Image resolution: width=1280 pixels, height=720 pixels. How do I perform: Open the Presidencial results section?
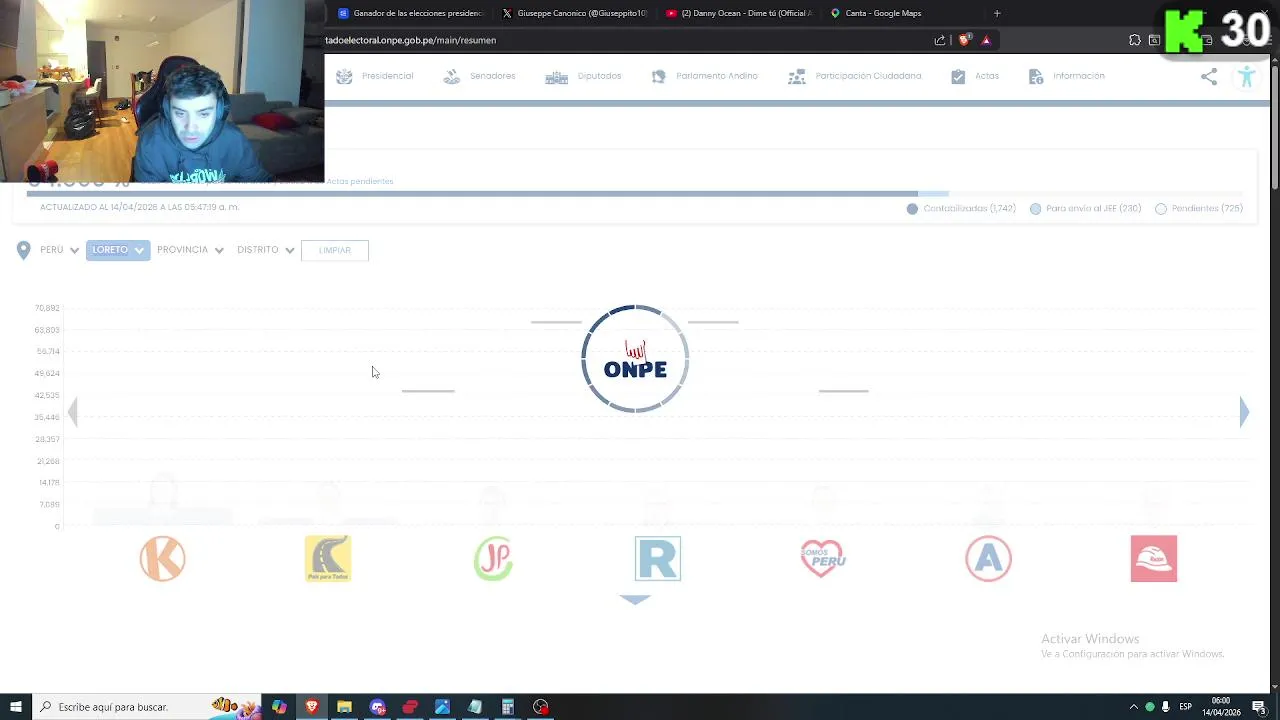[x=375, y=76]
